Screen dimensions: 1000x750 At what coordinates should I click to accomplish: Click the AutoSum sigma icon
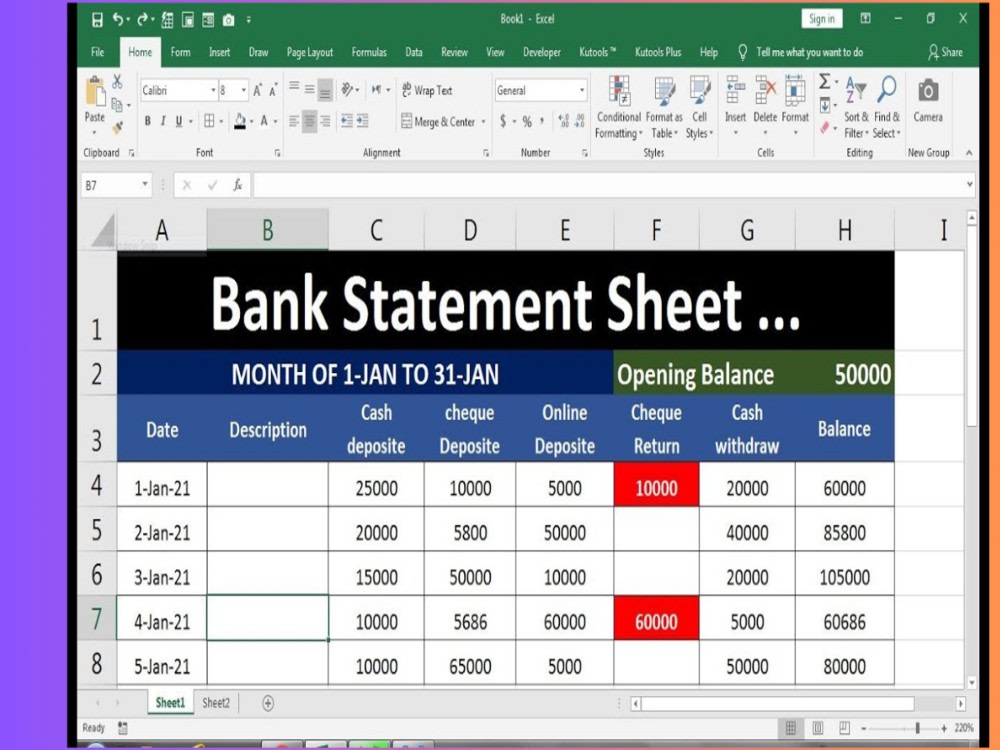pyautogui.click(x=825, y=82)
